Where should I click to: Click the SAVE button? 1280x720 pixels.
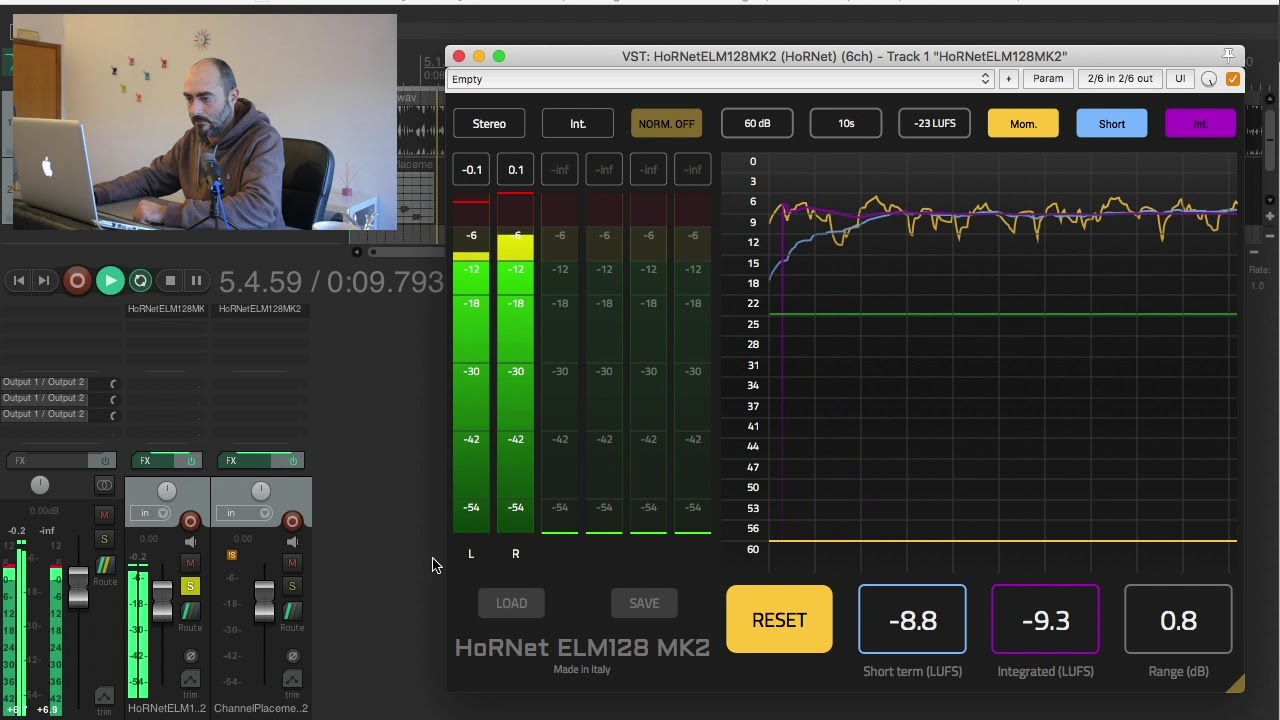click(644, 603)
